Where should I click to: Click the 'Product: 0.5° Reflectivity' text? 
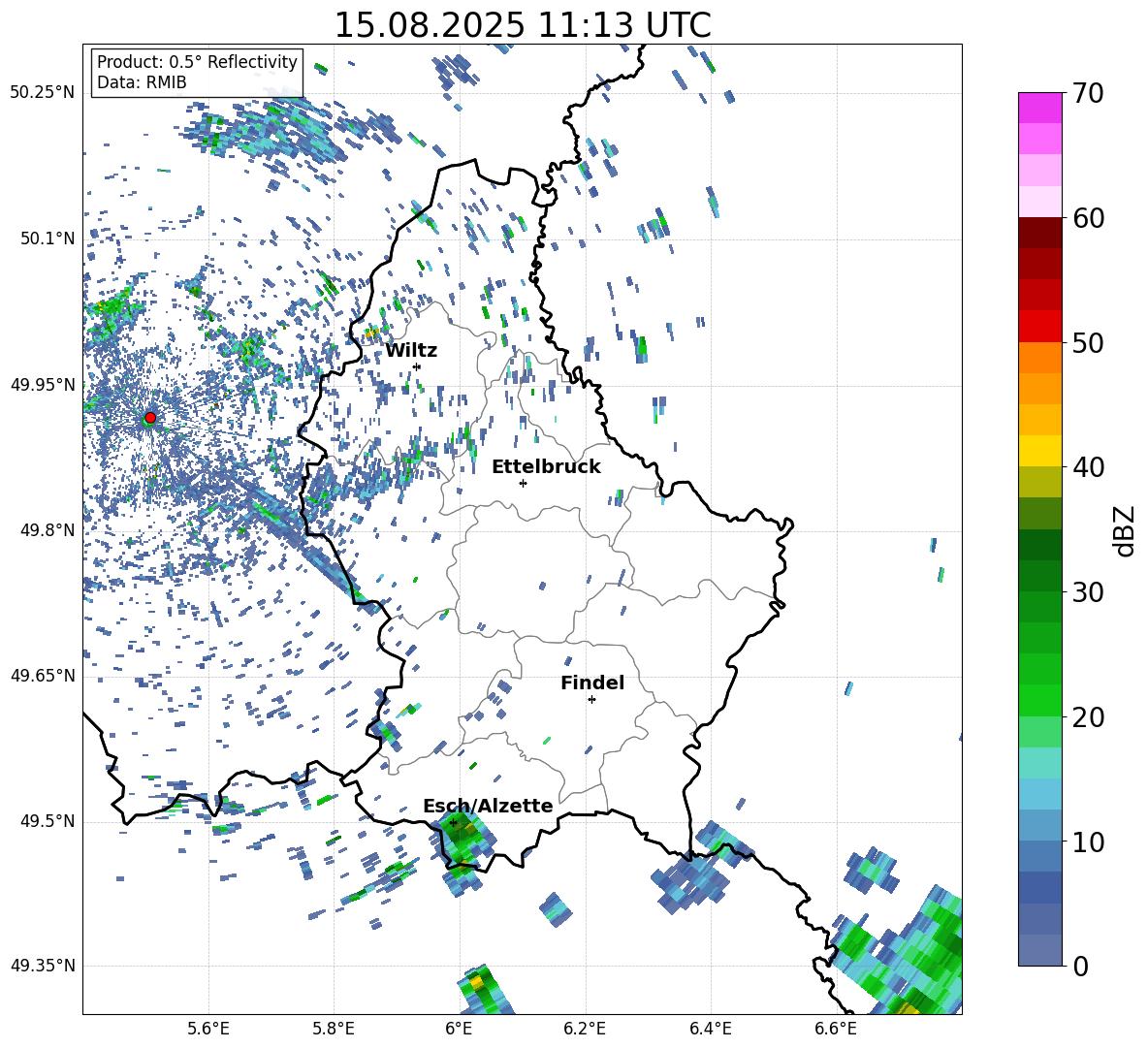(197, 62)
